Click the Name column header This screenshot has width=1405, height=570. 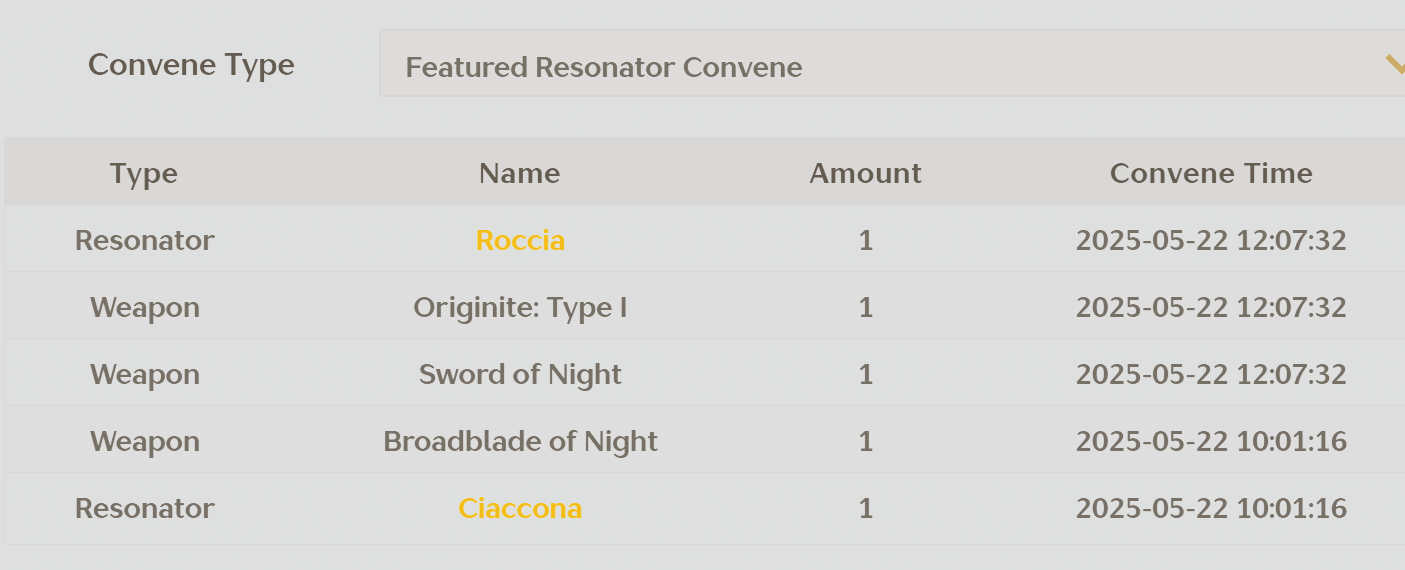point(519,173)
